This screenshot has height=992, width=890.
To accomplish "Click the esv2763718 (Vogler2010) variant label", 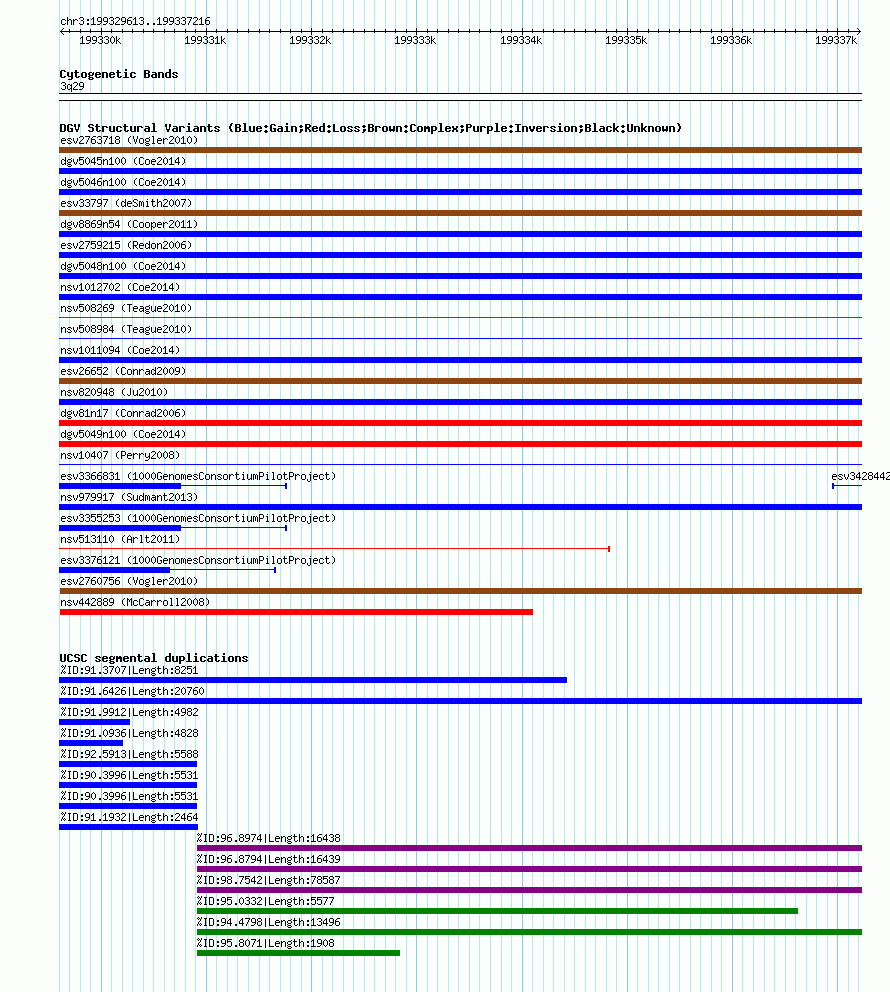I will pyautogui.click(x=129, y=140).
